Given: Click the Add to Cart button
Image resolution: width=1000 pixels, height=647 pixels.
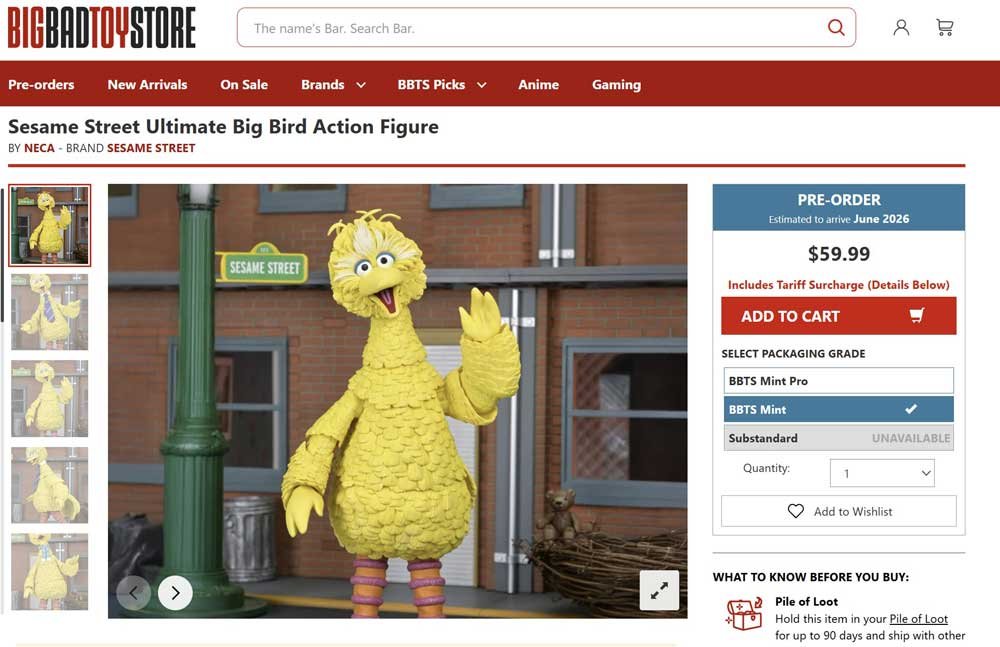Looking at the screenshot, I should click(x=839, y=316).
